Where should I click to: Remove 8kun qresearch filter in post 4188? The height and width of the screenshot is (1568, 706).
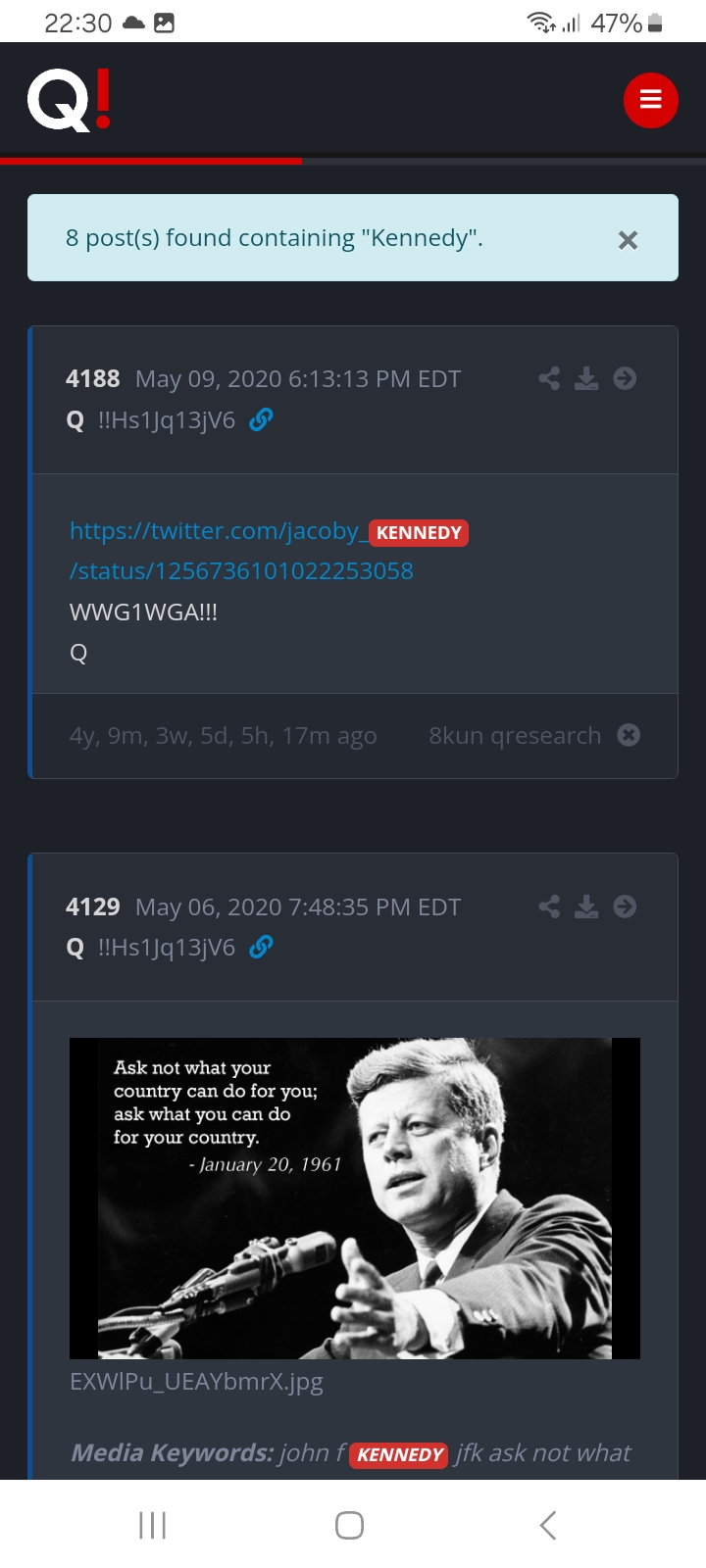[x=629, y=735]
